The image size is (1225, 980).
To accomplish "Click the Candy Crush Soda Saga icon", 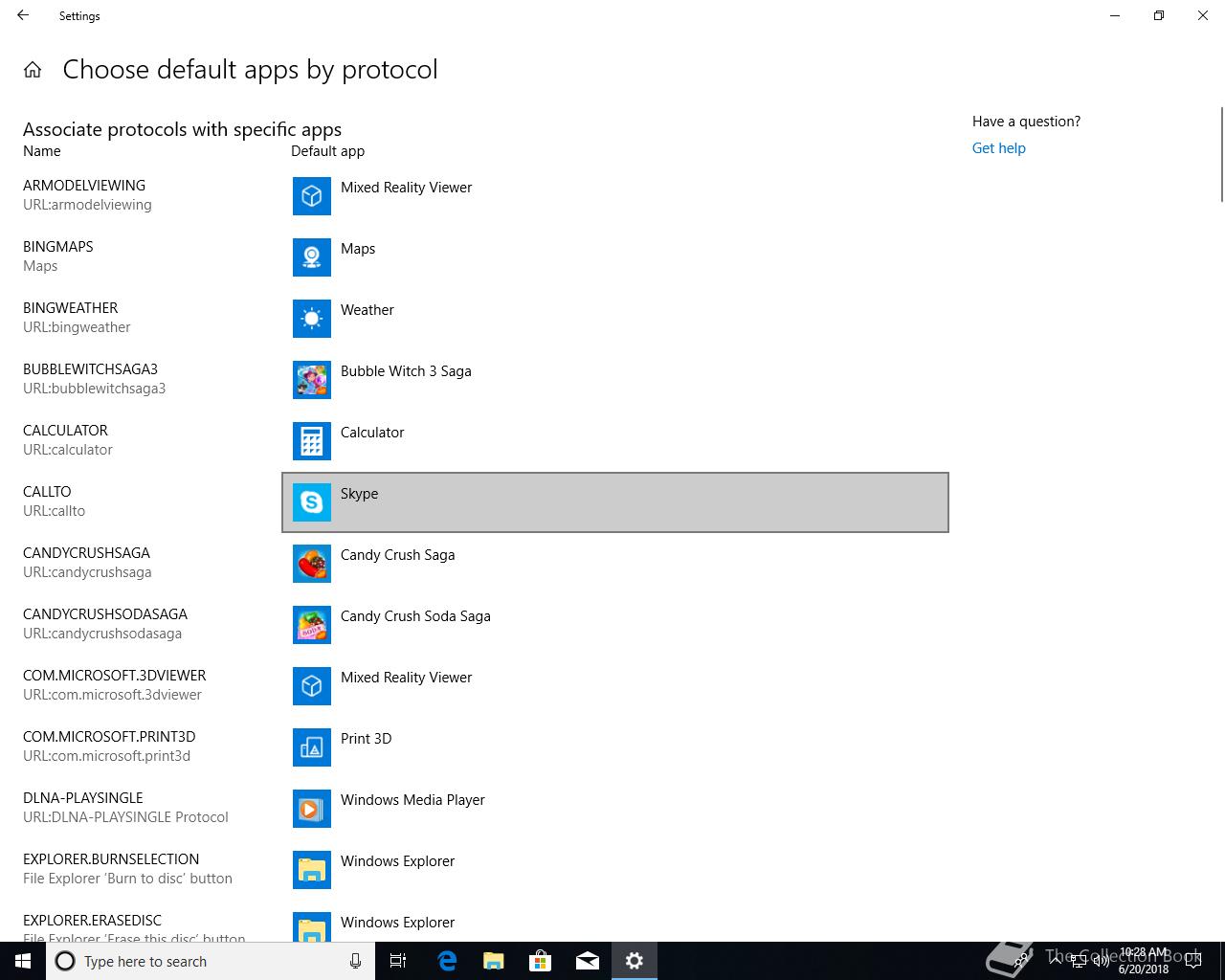I will pos(311,625).
